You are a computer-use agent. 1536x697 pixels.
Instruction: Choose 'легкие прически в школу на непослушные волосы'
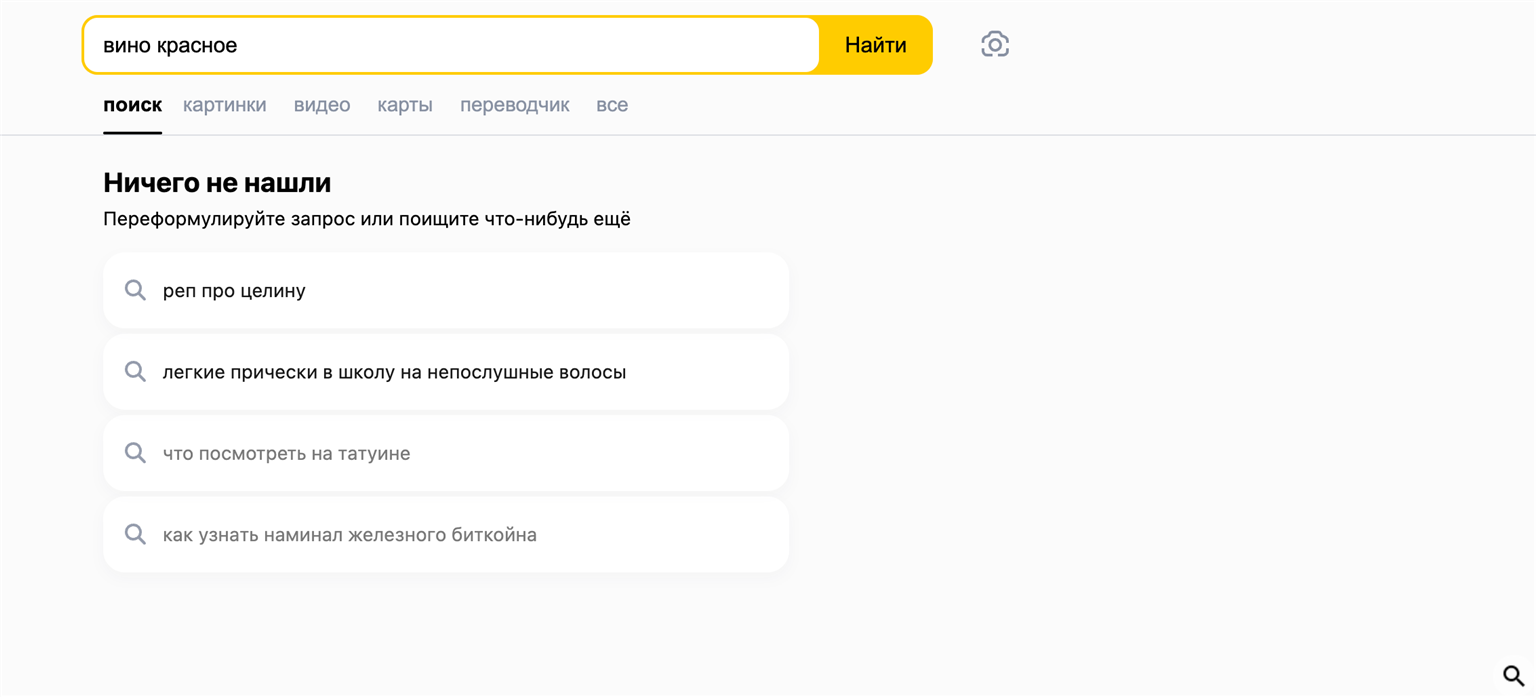[394, 372]
